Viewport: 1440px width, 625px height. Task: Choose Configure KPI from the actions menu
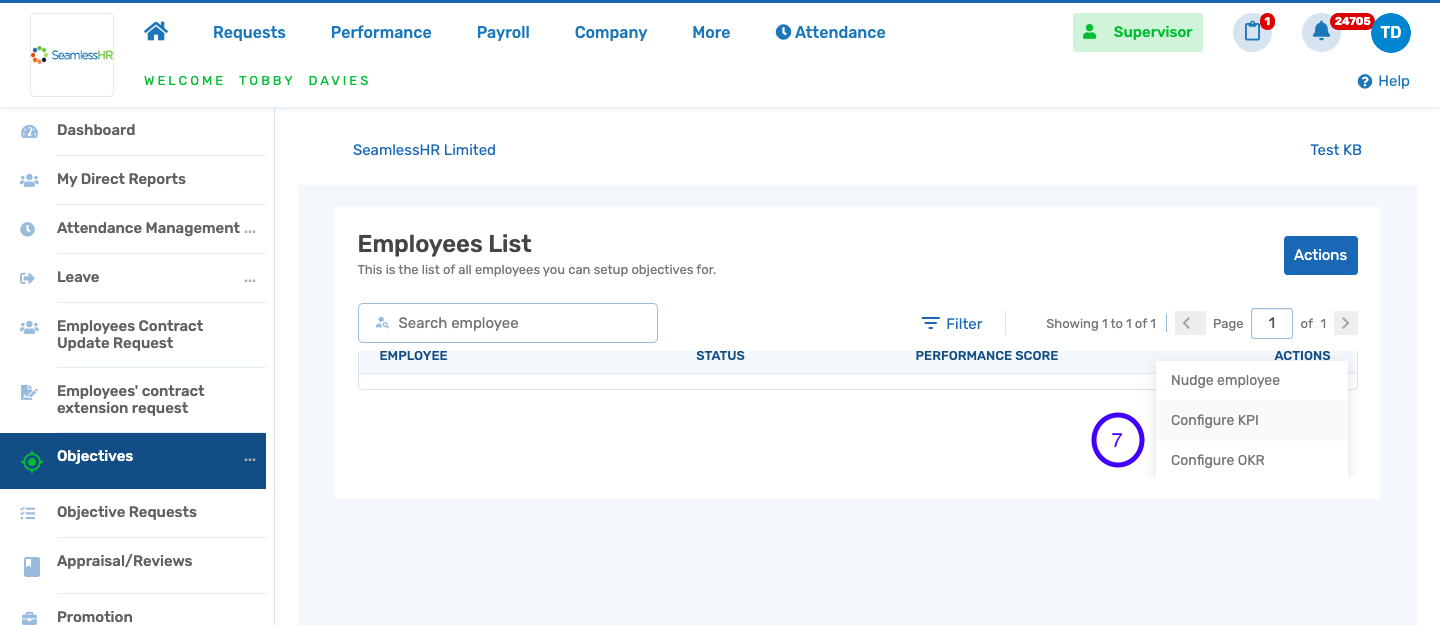click(1214, 420)
